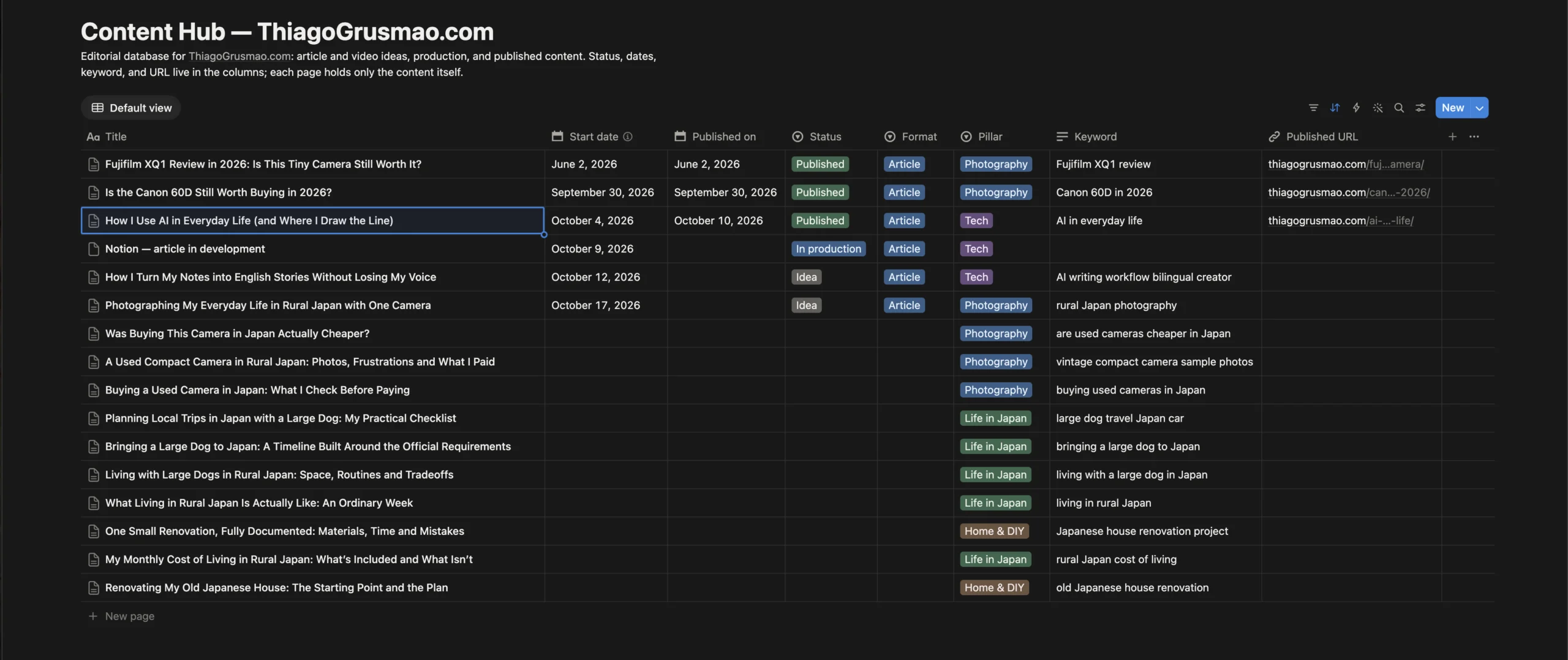
Task: Expand the New button dropdown arrow
Action: click(1480, 108)
